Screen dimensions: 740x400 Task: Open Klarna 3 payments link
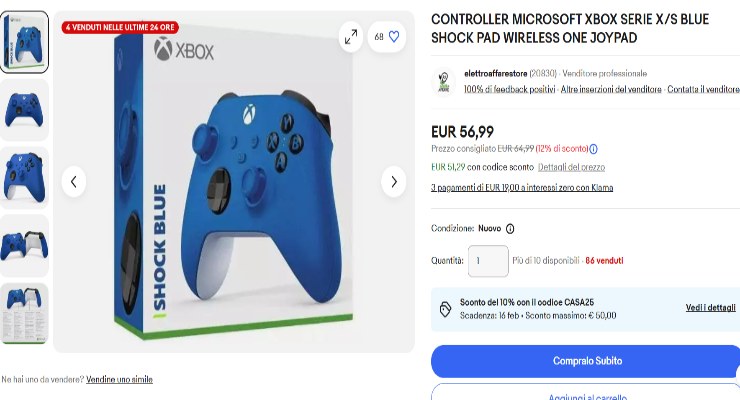(522, 188)
